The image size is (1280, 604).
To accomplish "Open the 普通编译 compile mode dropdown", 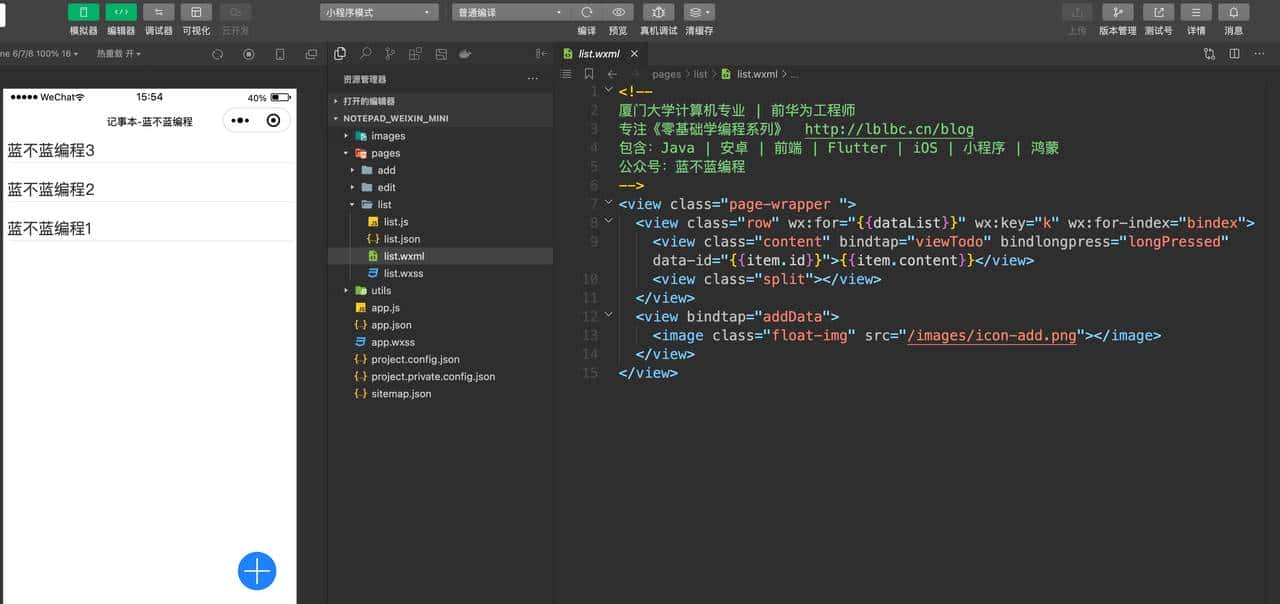I will coord(510,11).
